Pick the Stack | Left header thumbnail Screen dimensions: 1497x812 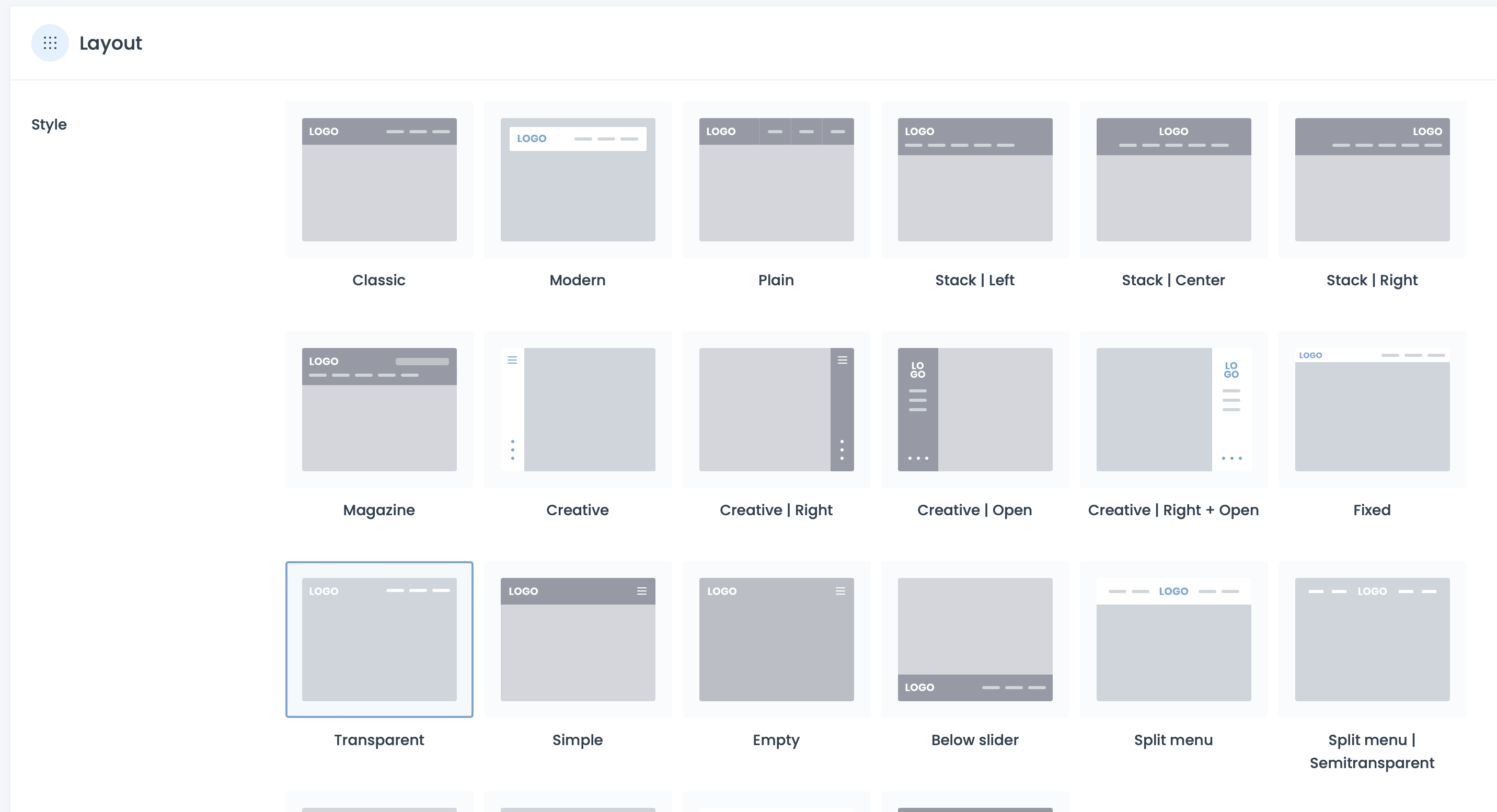click(975, 179)
